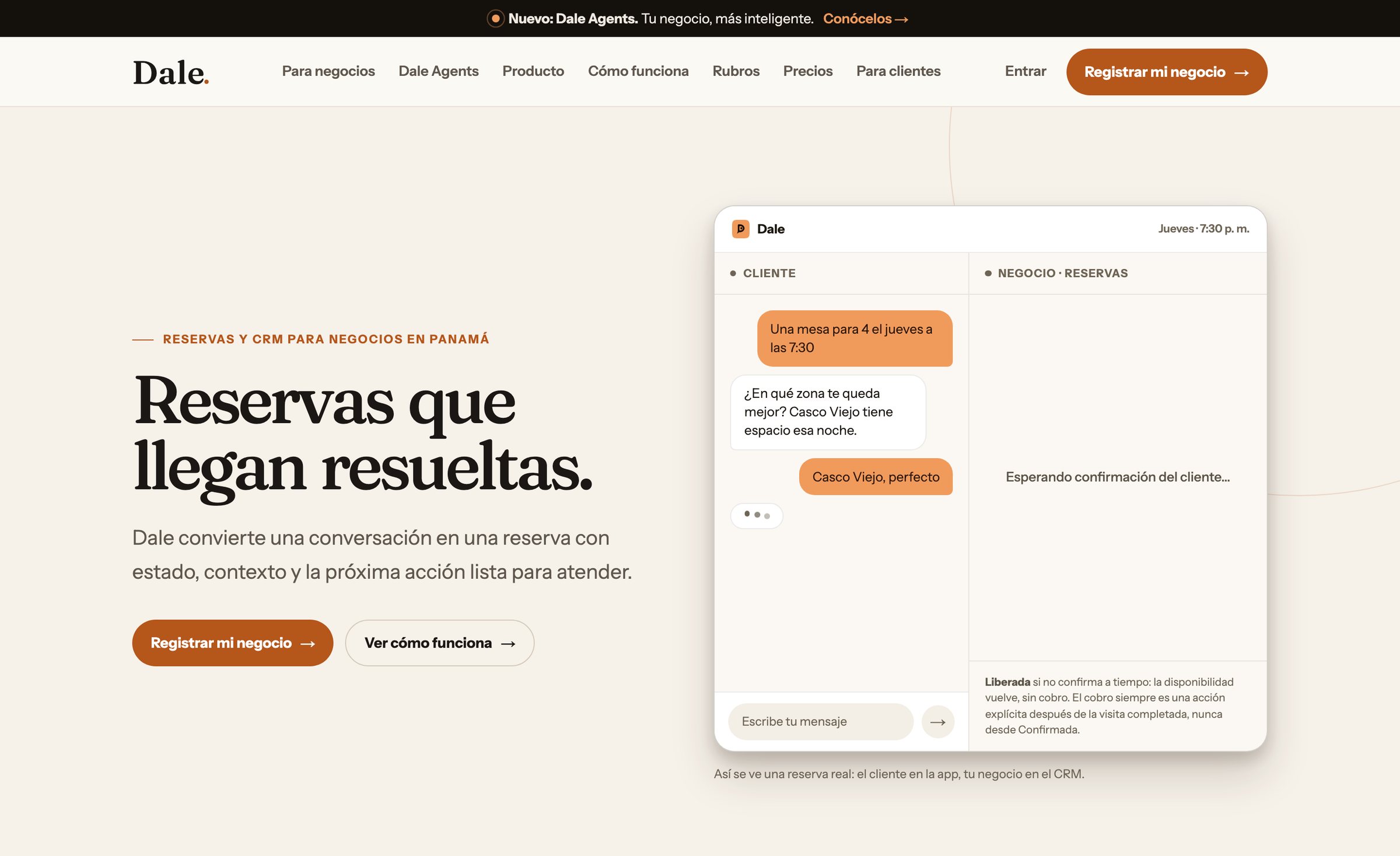This screenshot has width=1400, height=856.
Task: Click 'Dale convierte una conversación' subheading paragraph
Action: [x=382, y=555]
